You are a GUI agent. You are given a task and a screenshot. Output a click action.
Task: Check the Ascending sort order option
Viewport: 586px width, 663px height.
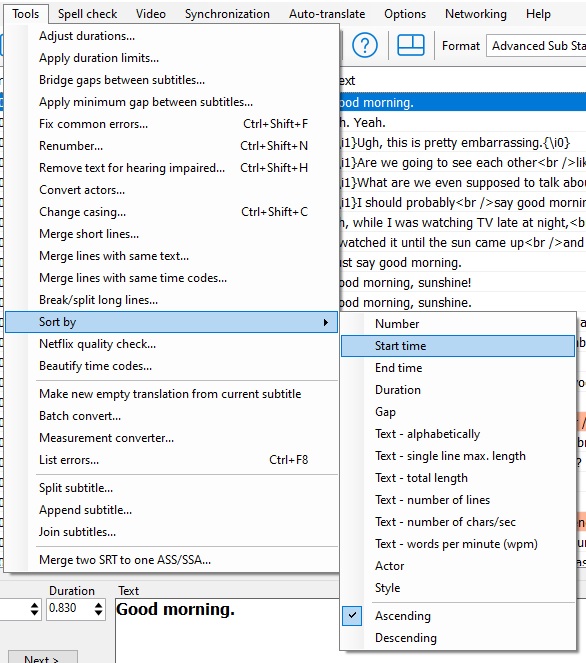coord(403,616)
